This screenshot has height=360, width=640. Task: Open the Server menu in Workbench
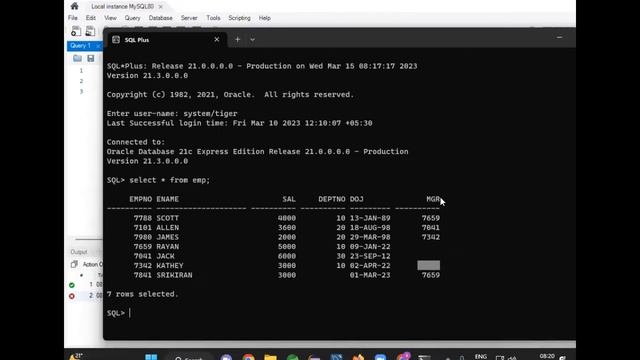[x=189, y=18]
